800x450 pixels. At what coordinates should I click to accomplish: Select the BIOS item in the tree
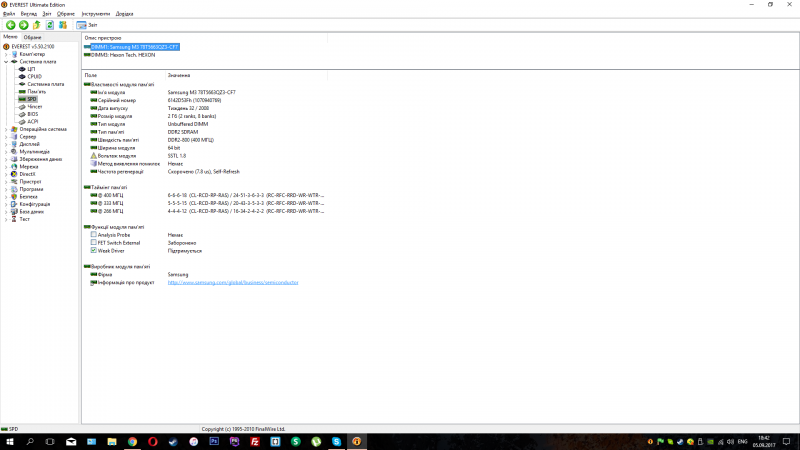point(33,114)
